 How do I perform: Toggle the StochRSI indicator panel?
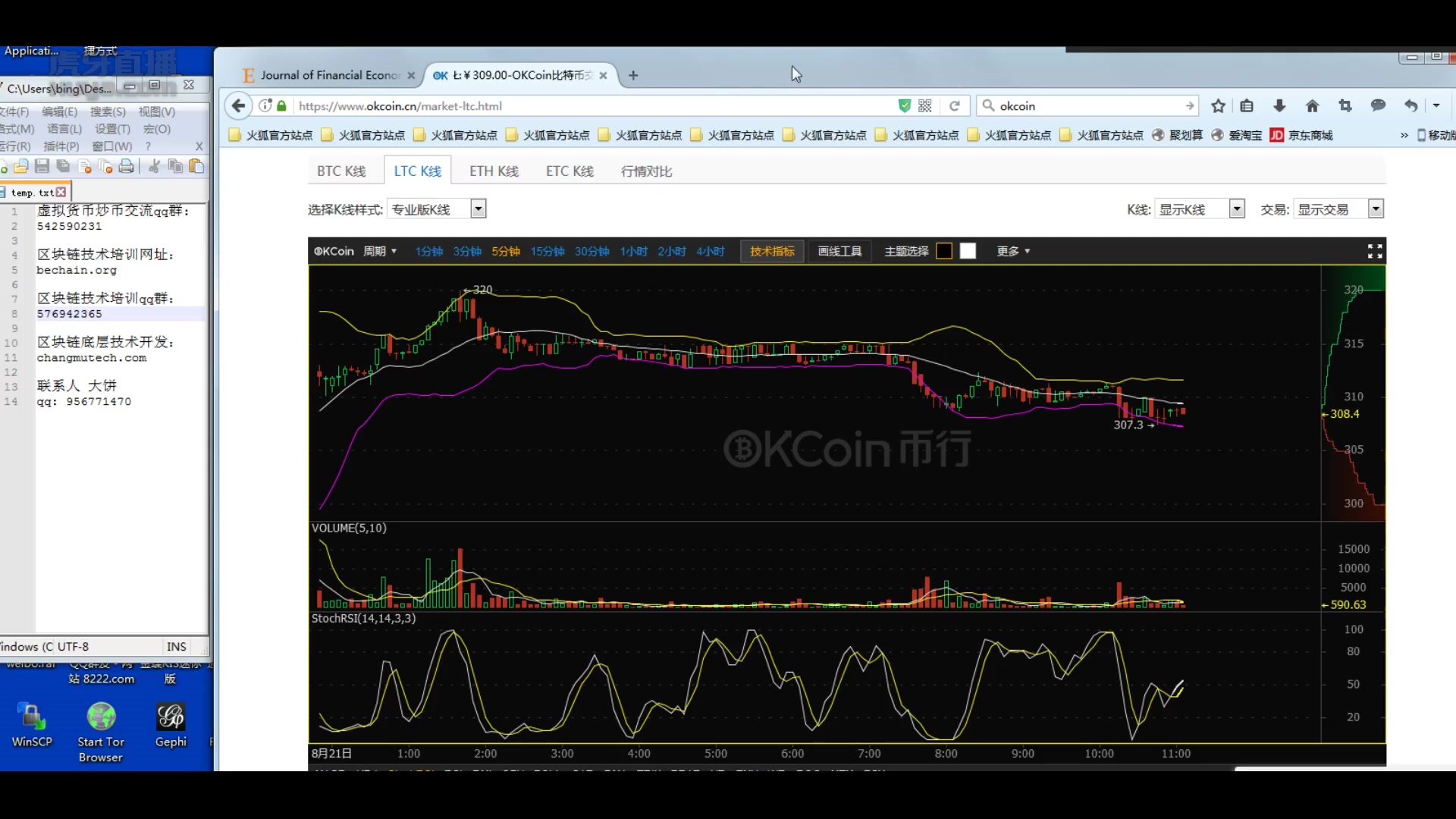363,618
